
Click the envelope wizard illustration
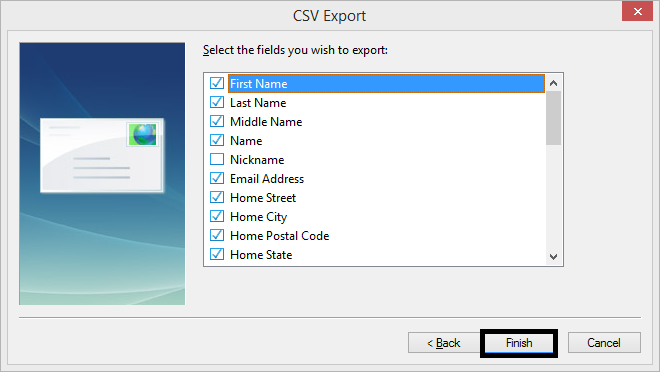coord(102,173)
